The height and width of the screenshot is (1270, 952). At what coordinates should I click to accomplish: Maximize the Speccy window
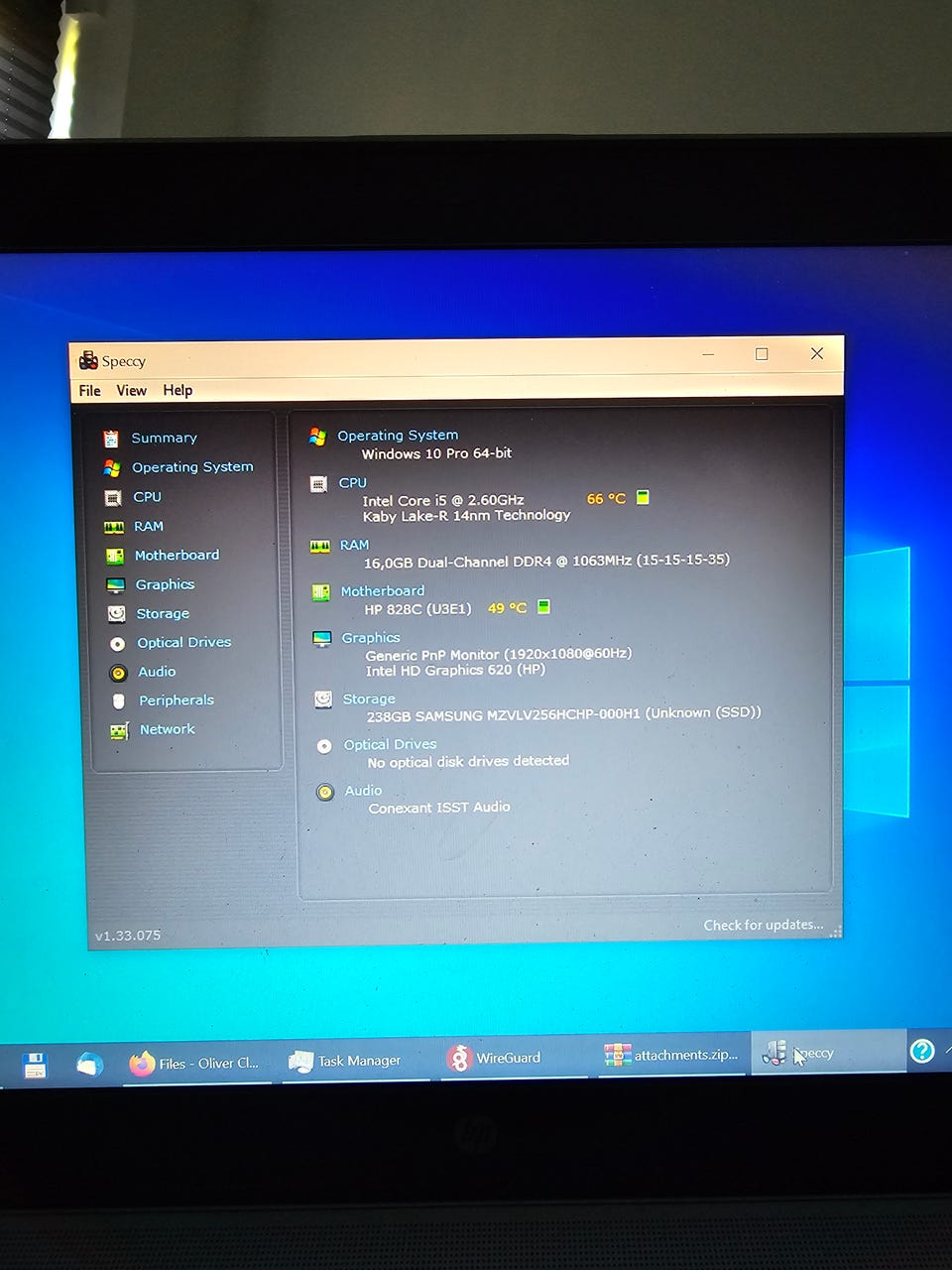[762, 354]
